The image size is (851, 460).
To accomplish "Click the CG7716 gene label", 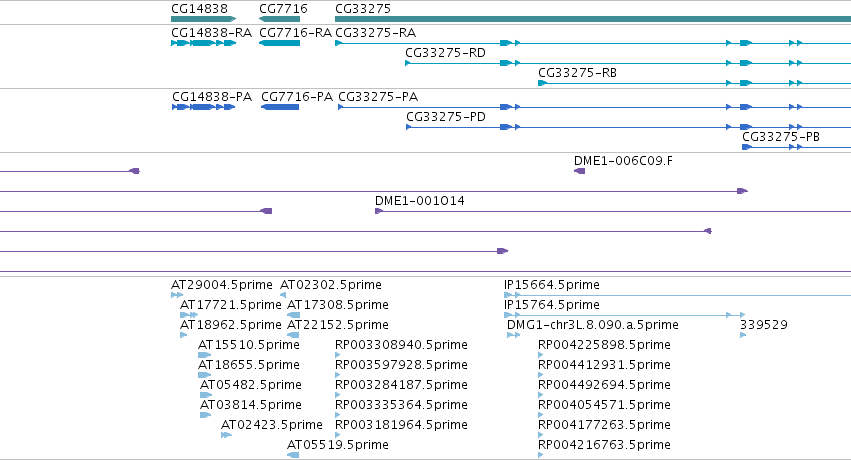I will (x=283, y=9).
